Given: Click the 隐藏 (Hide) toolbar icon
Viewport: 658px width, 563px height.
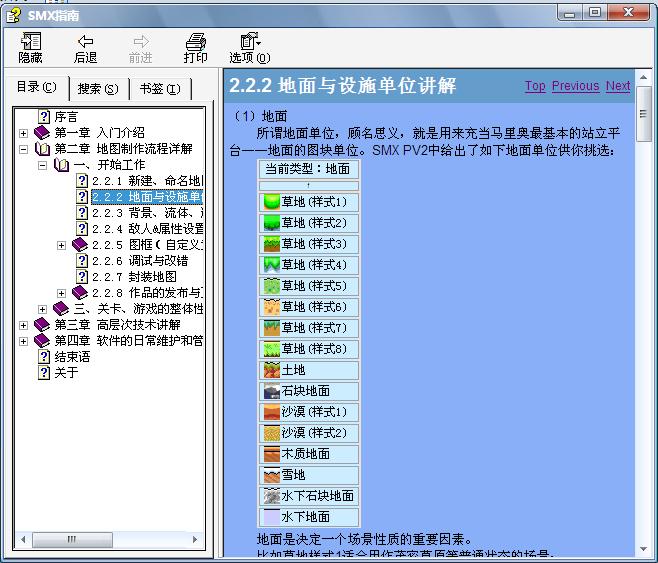Looking at the screenshot, I should [x=30, y=41].
